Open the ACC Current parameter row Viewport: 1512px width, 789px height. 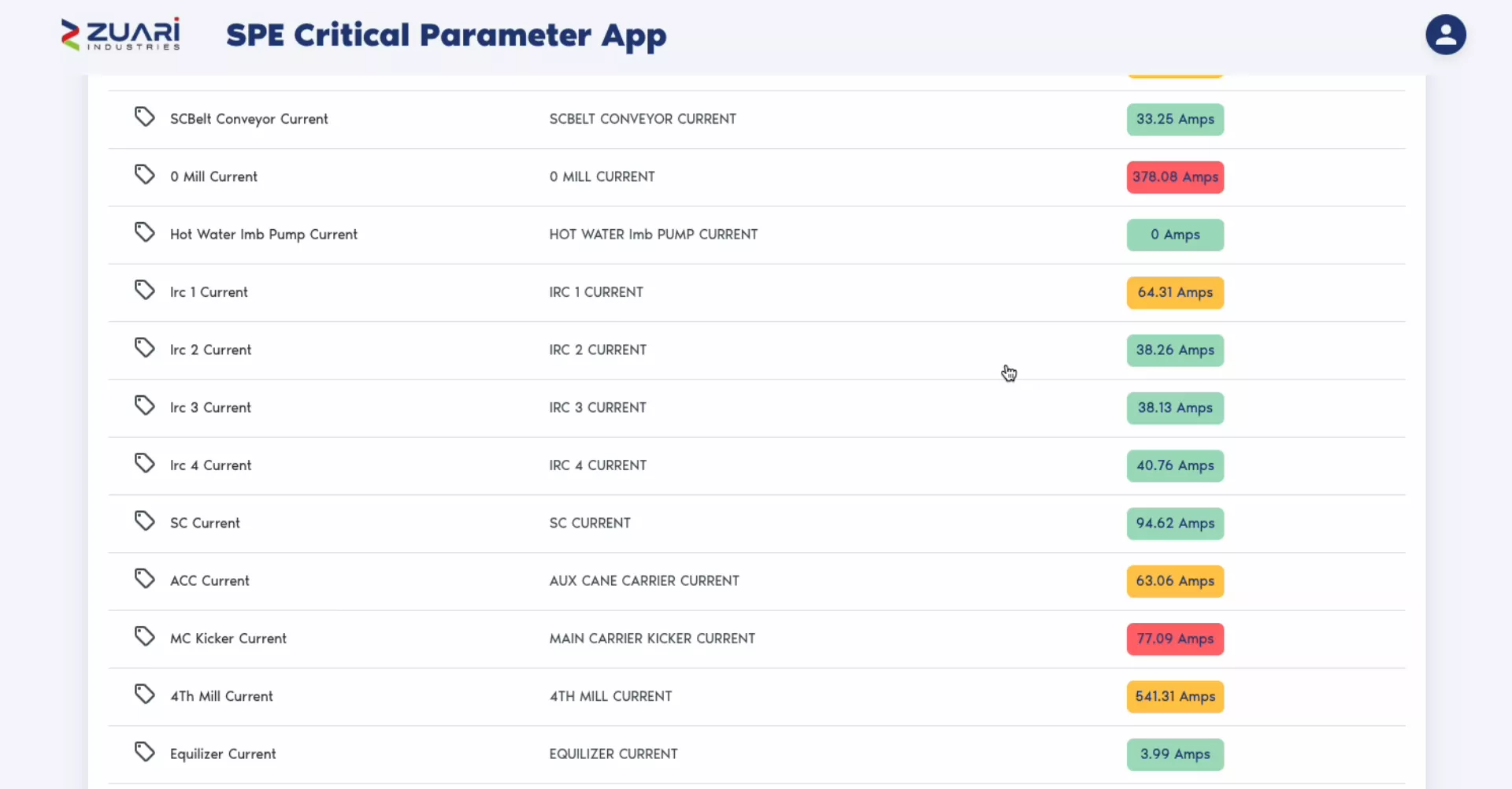756,581
